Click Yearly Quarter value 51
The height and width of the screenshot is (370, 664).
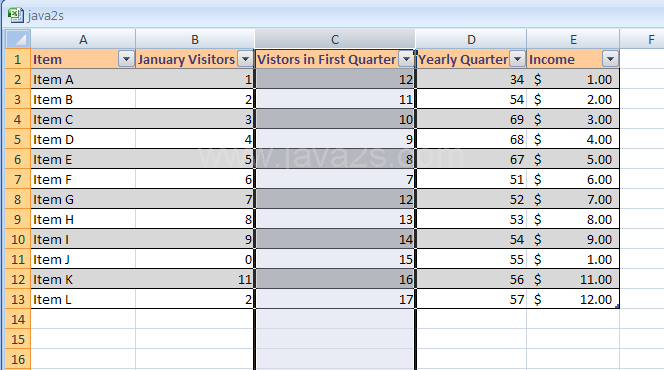point(471,179)
